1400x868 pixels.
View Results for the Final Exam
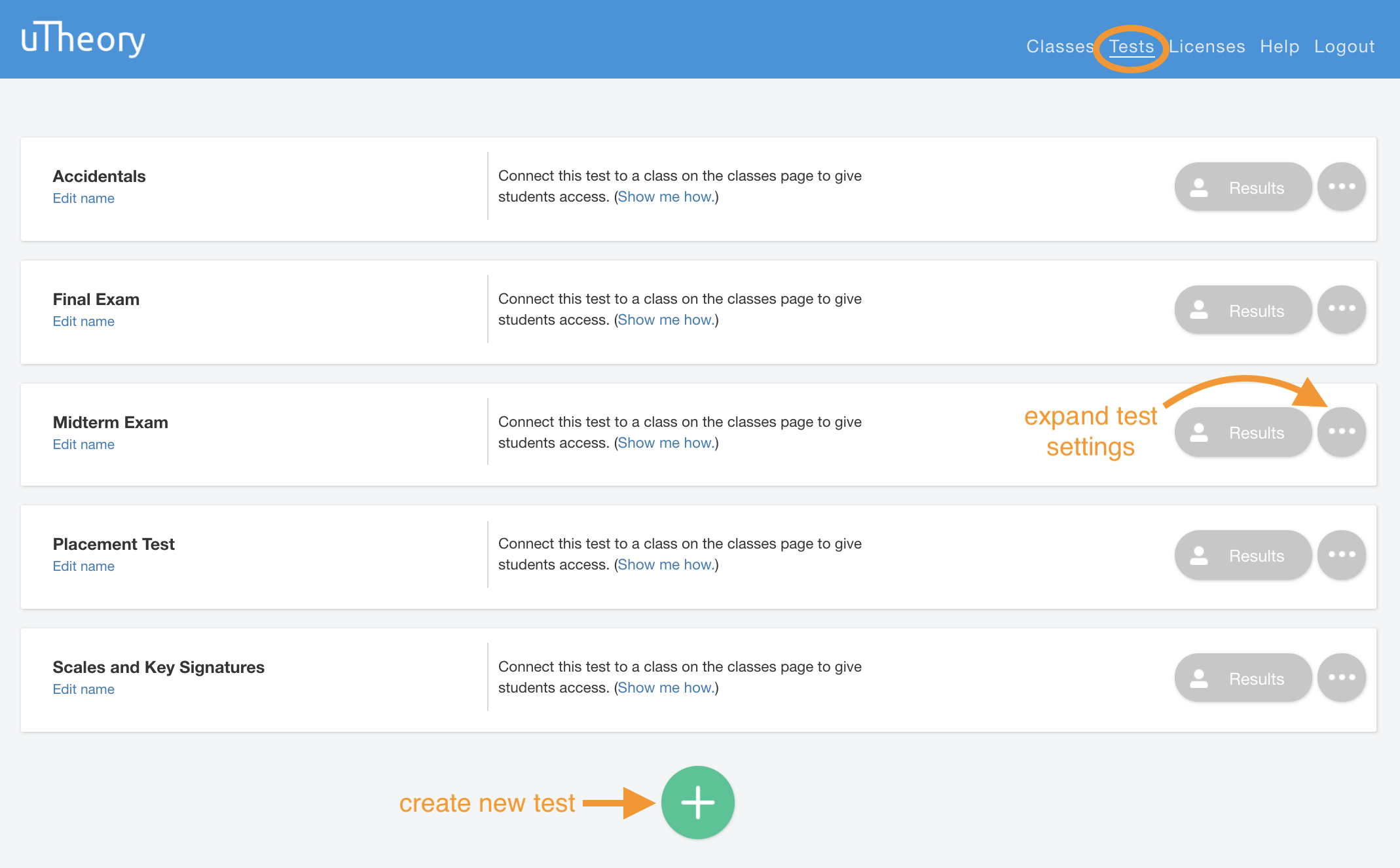(x=1243, y=309)
